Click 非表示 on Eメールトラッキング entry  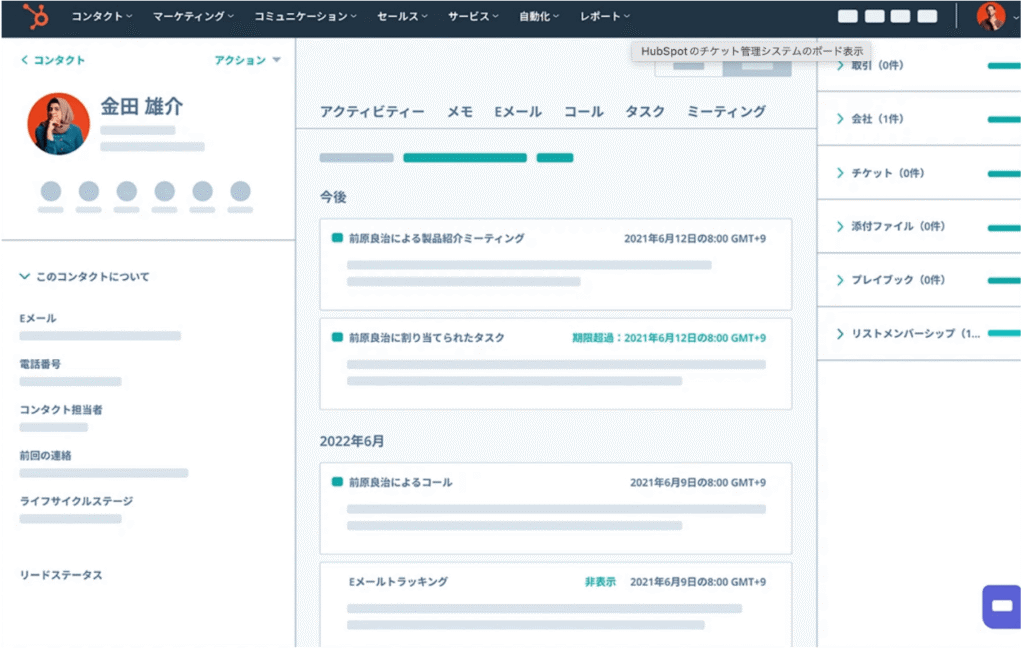600,581
